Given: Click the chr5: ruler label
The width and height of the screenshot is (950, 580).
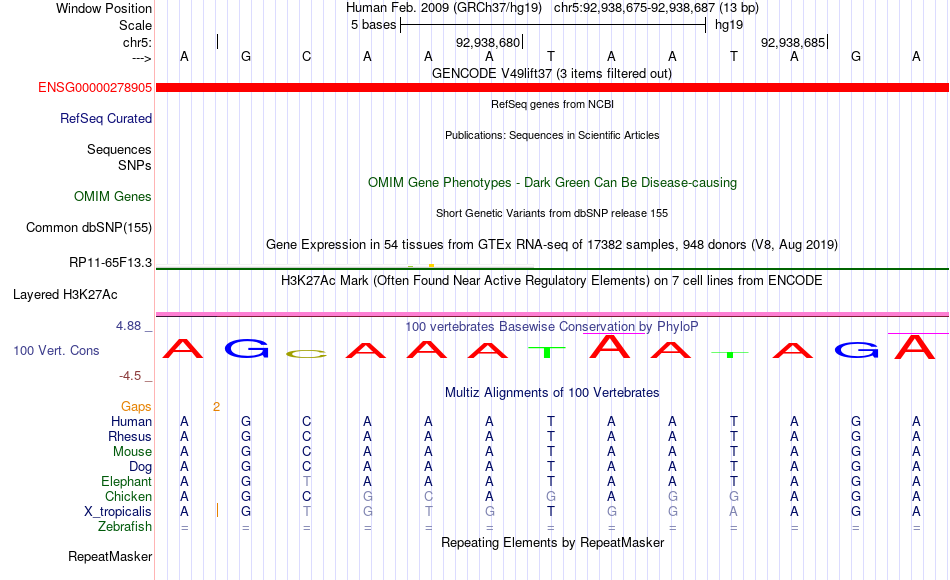Looking at the screenshot, I should click(x=137, y=42).
